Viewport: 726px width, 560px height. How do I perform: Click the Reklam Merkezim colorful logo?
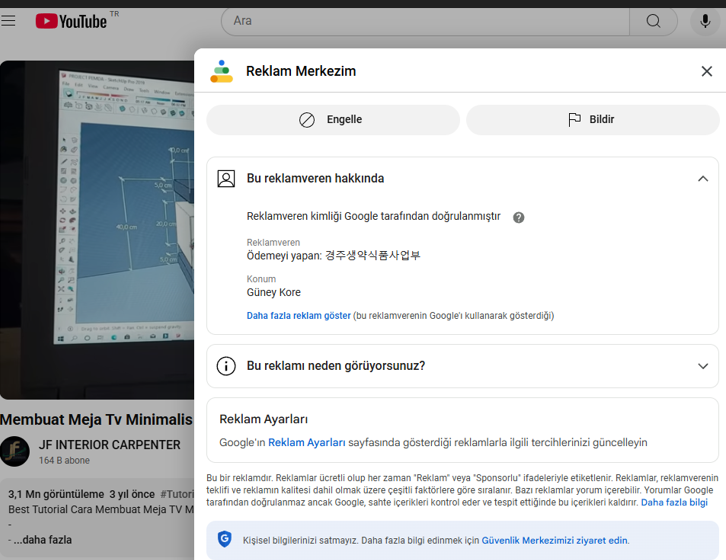tap(221, 71)
